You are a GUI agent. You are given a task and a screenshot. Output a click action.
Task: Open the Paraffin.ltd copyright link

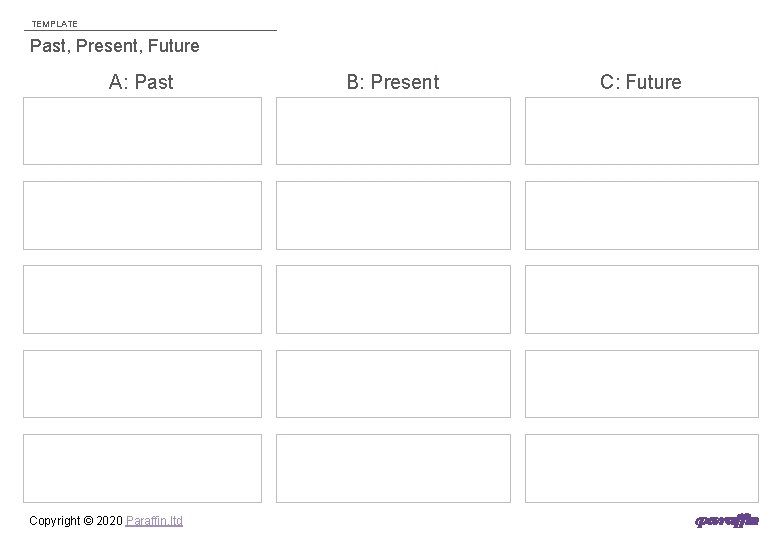[154, 521]
